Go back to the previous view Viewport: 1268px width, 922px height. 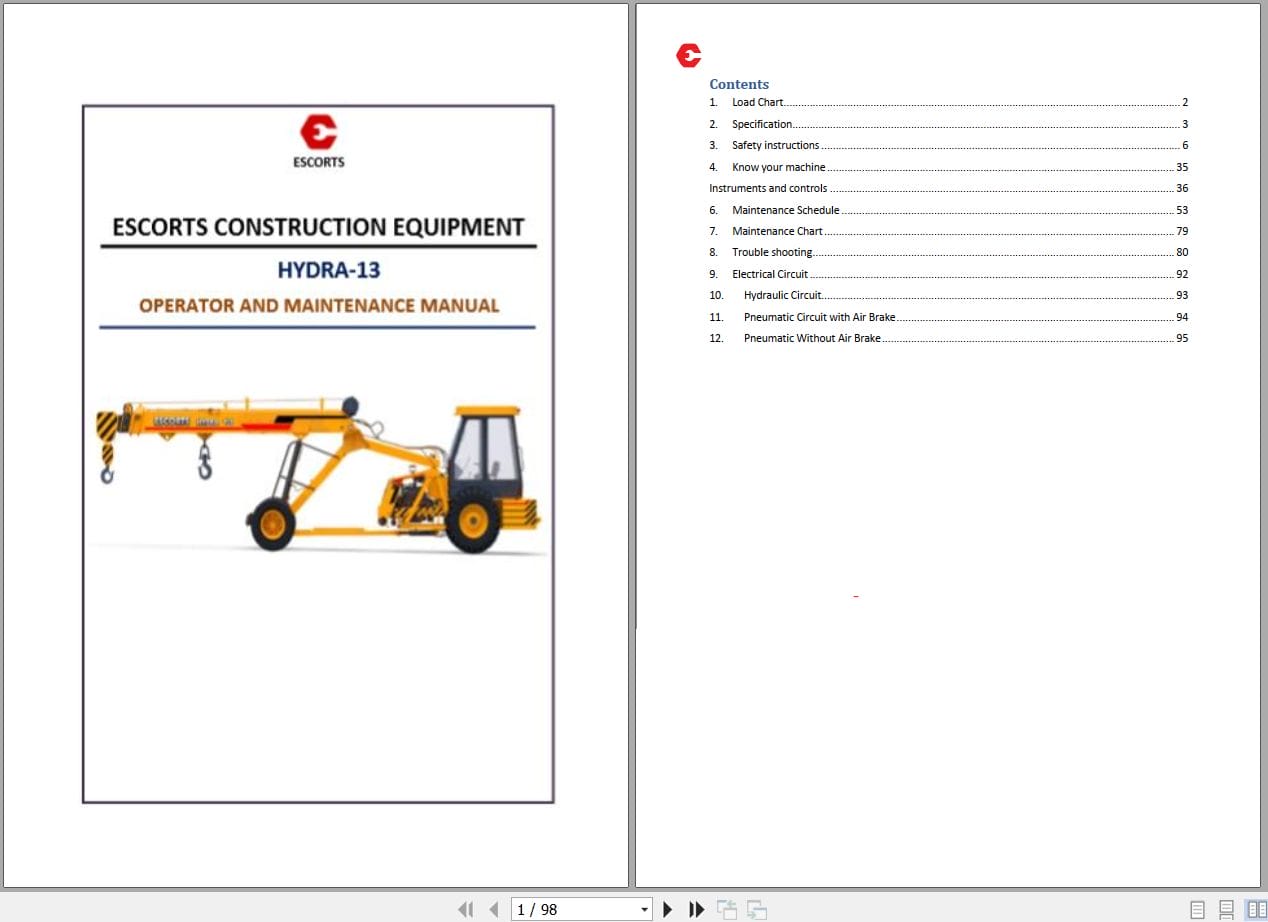coord(727,909)
